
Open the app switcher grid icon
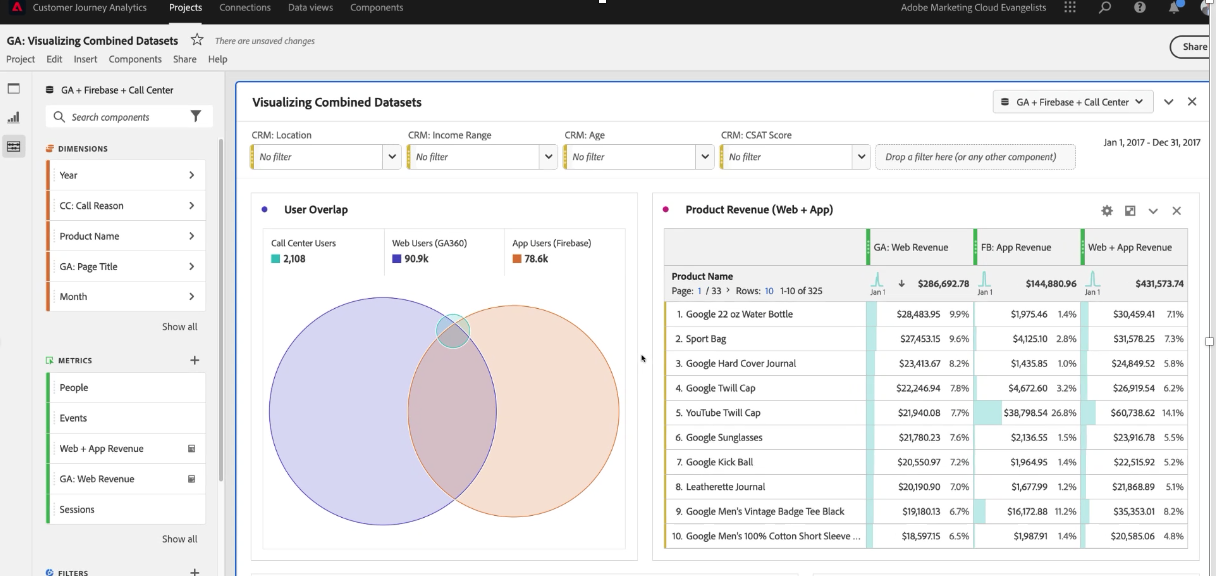point(1070,8)
